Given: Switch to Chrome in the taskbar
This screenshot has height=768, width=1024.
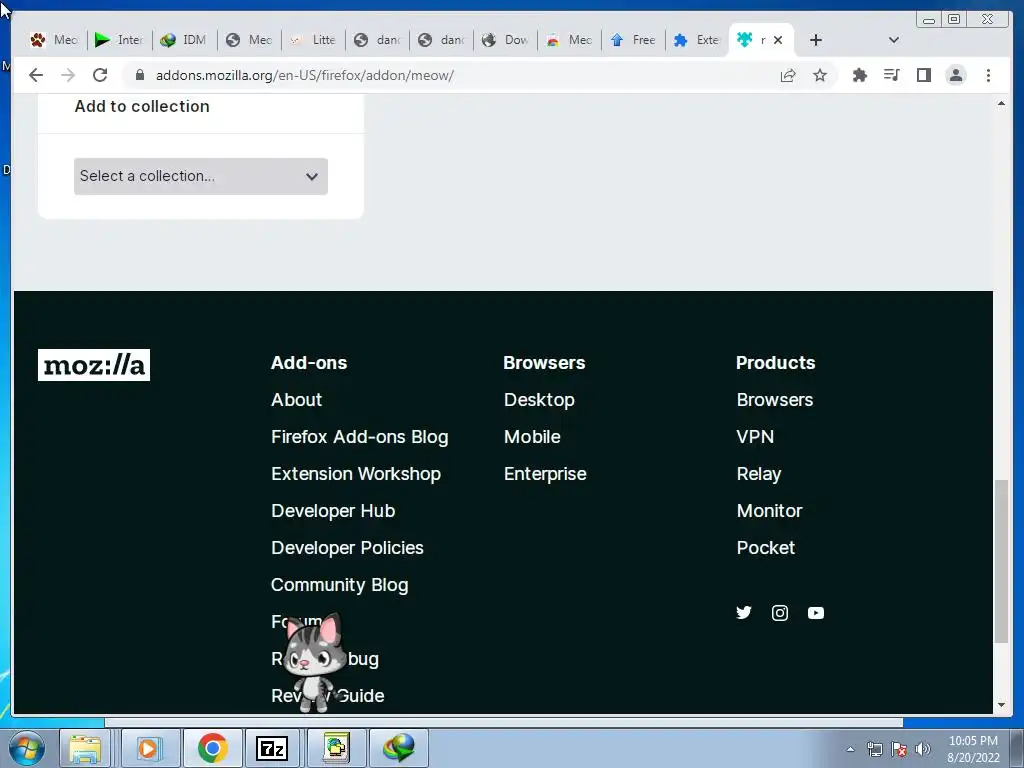Looking at the screenshot, I should click(213, 748).
